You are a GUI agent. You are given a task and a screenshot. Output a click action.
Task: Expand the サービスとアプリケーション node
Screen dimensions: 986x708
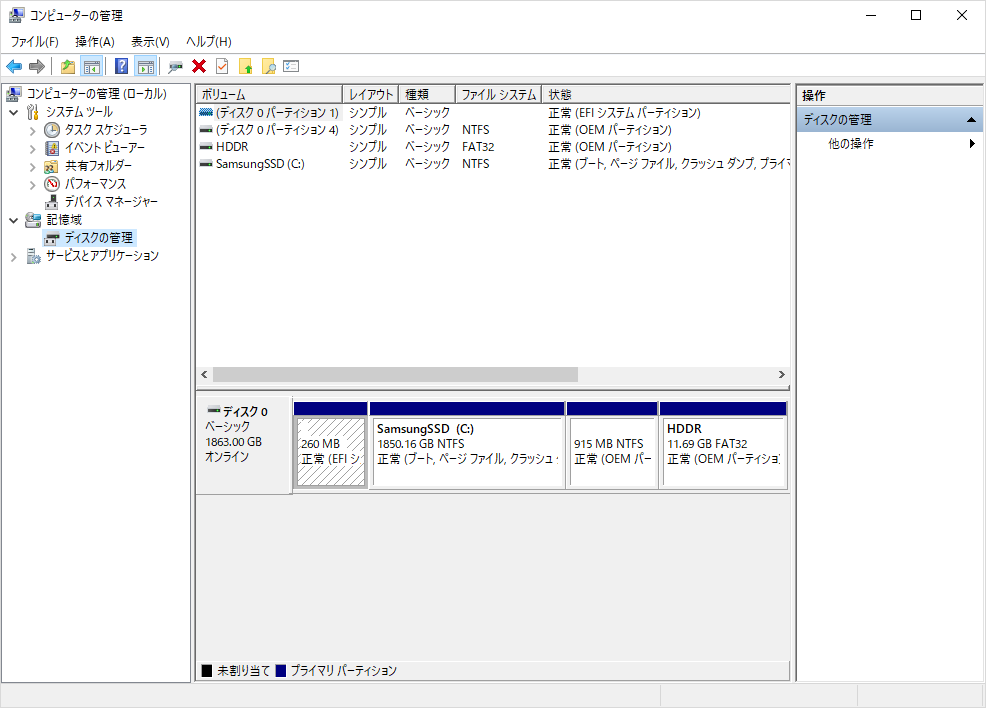(14, 257)
